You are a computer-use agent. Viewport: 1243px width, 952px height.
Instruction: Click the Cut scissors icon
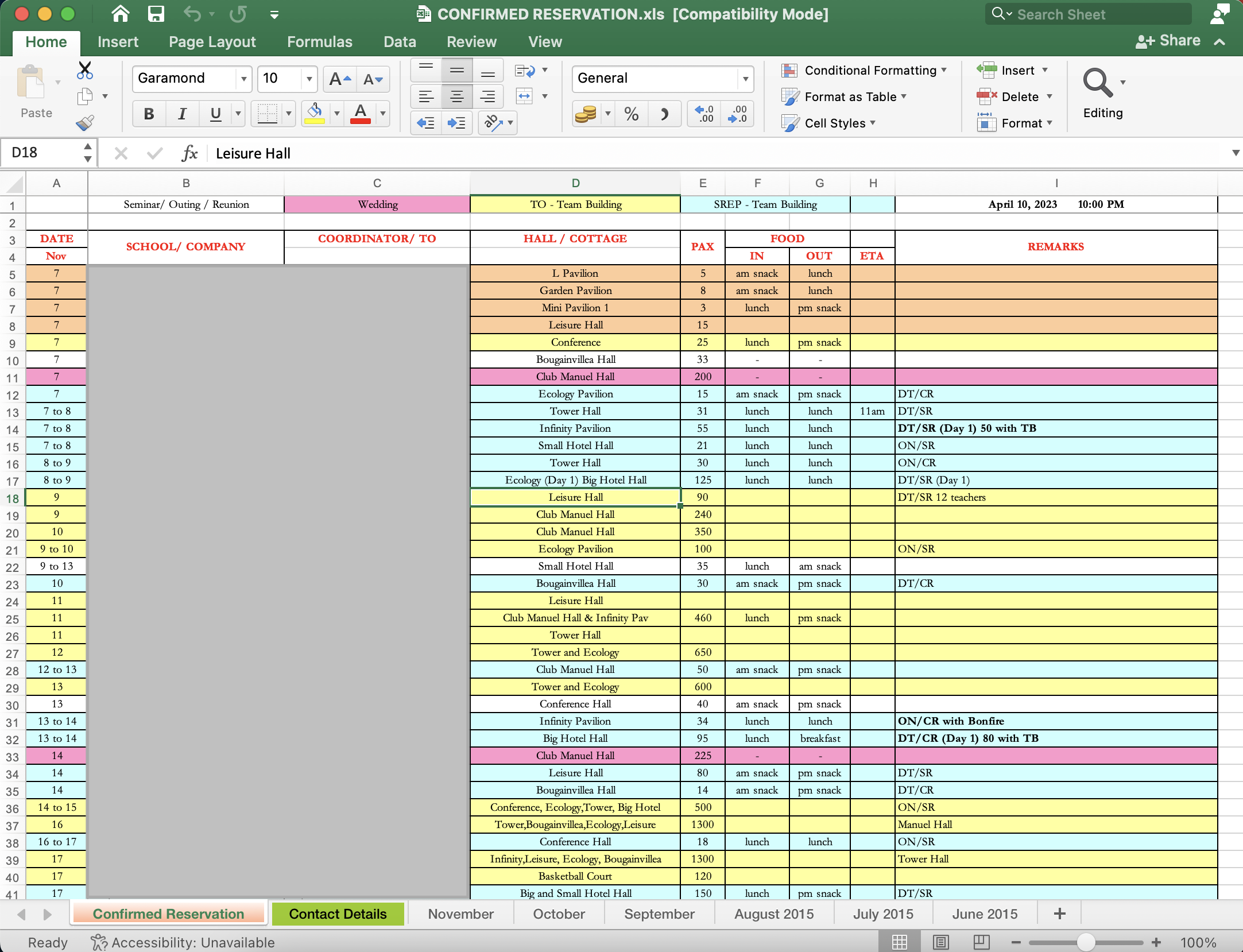coord(85,70)
